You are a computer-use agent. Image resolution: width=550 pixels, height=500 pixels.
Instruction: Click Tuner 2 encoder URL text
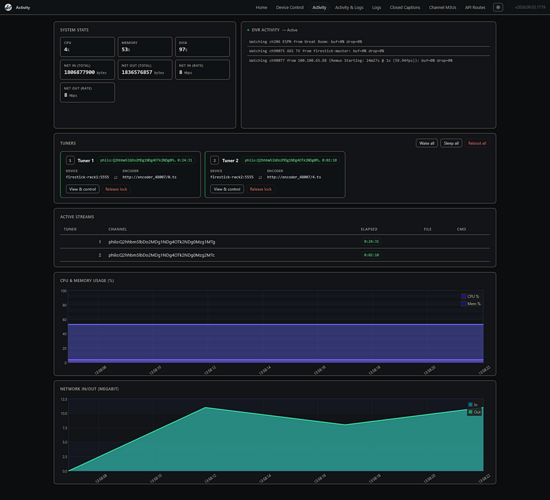pyautogui.click(x=294, y=177)
